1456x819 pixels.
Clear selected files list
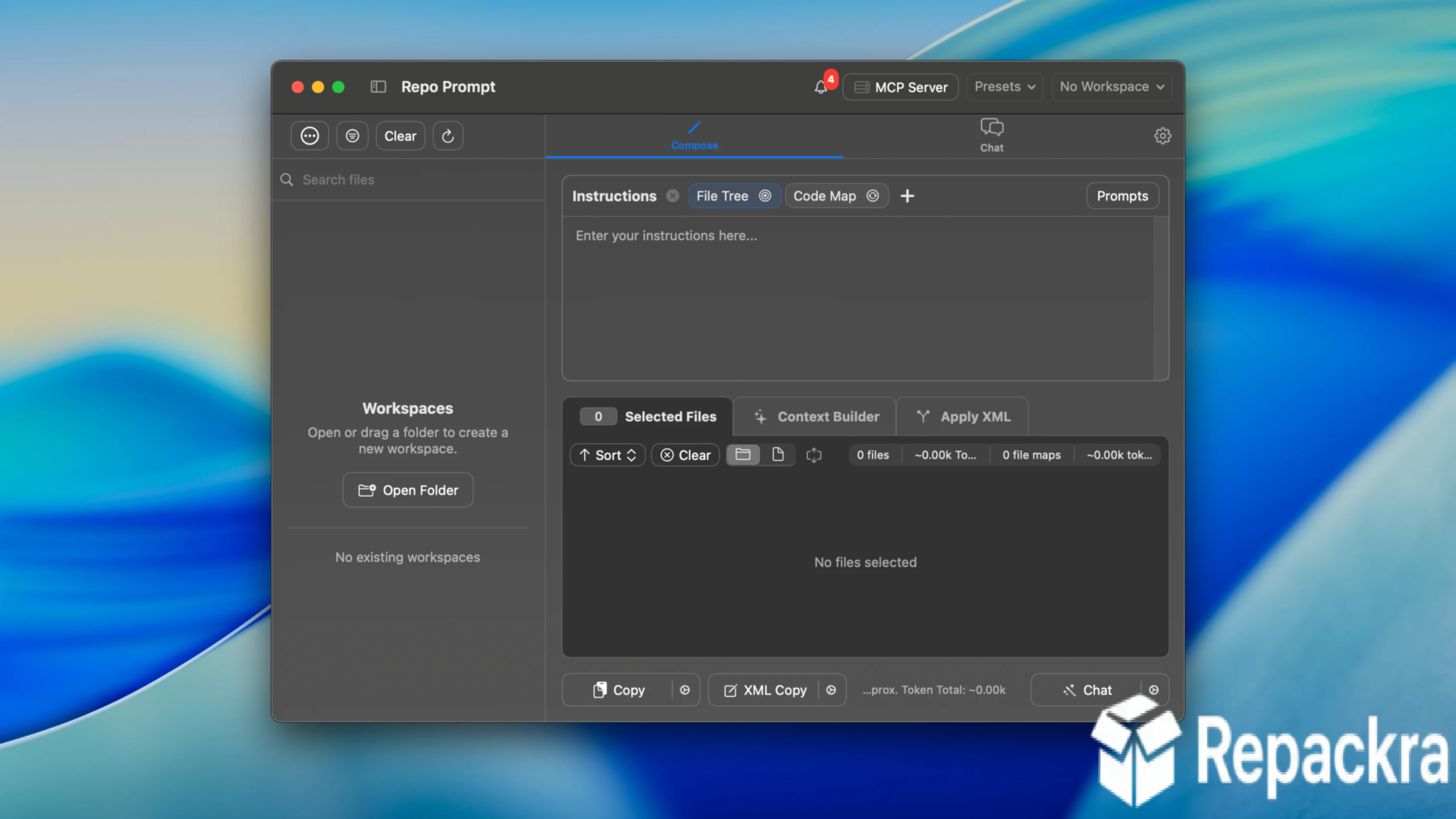685,455
